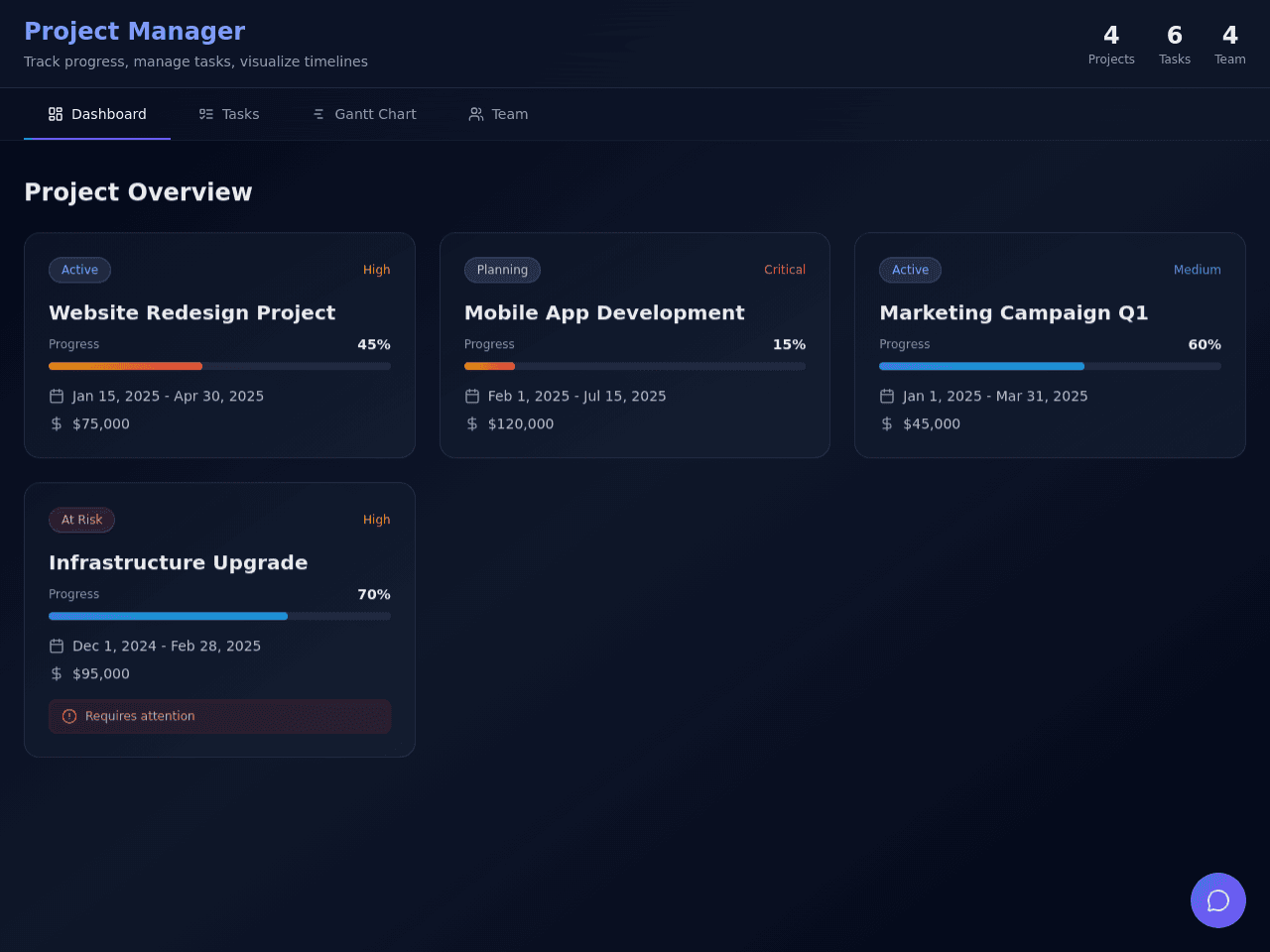The height and width of the screenshot is (952, 1270).
Task: Open the Infrastructure Upgrade title
Action: 179,562
